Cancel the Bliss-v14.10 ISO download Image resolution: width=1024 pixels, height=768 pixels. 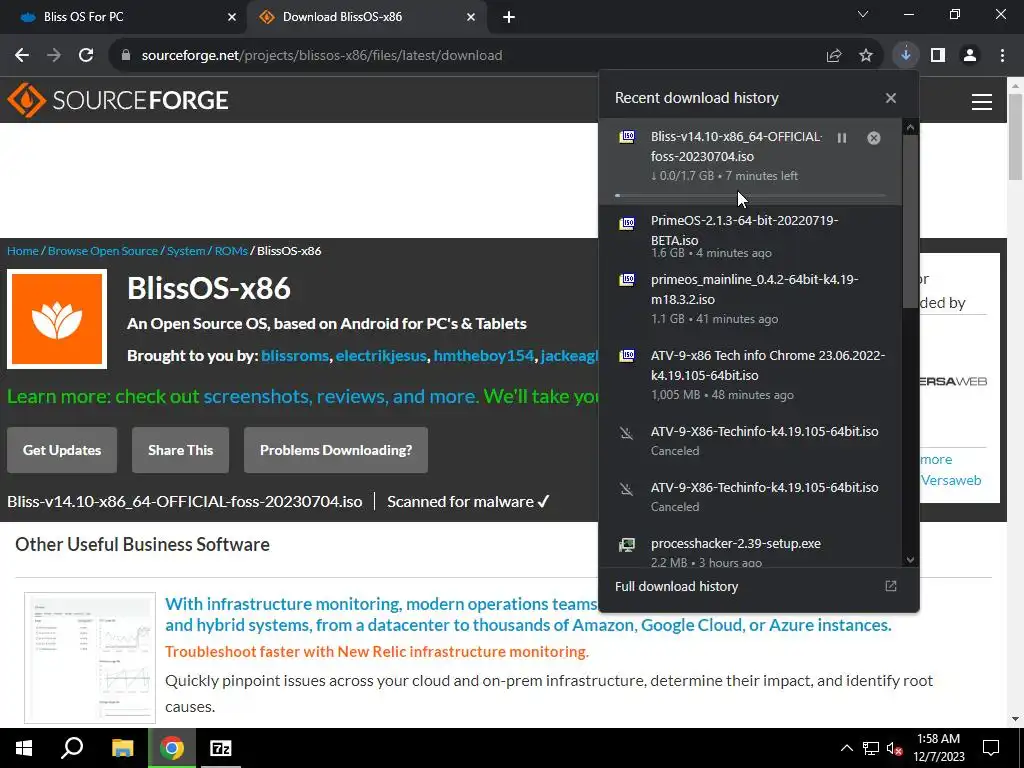(874, 138)
